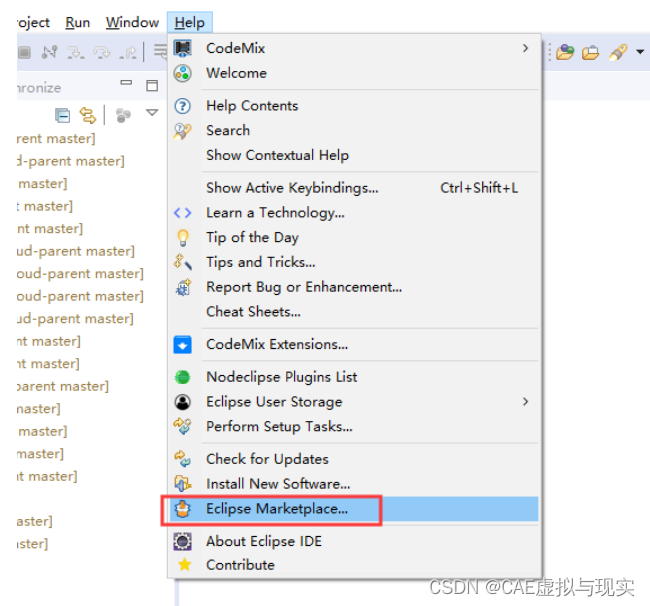Click the Search flashlight toolbar icon

pyautogui.click(x=618, y=53)
